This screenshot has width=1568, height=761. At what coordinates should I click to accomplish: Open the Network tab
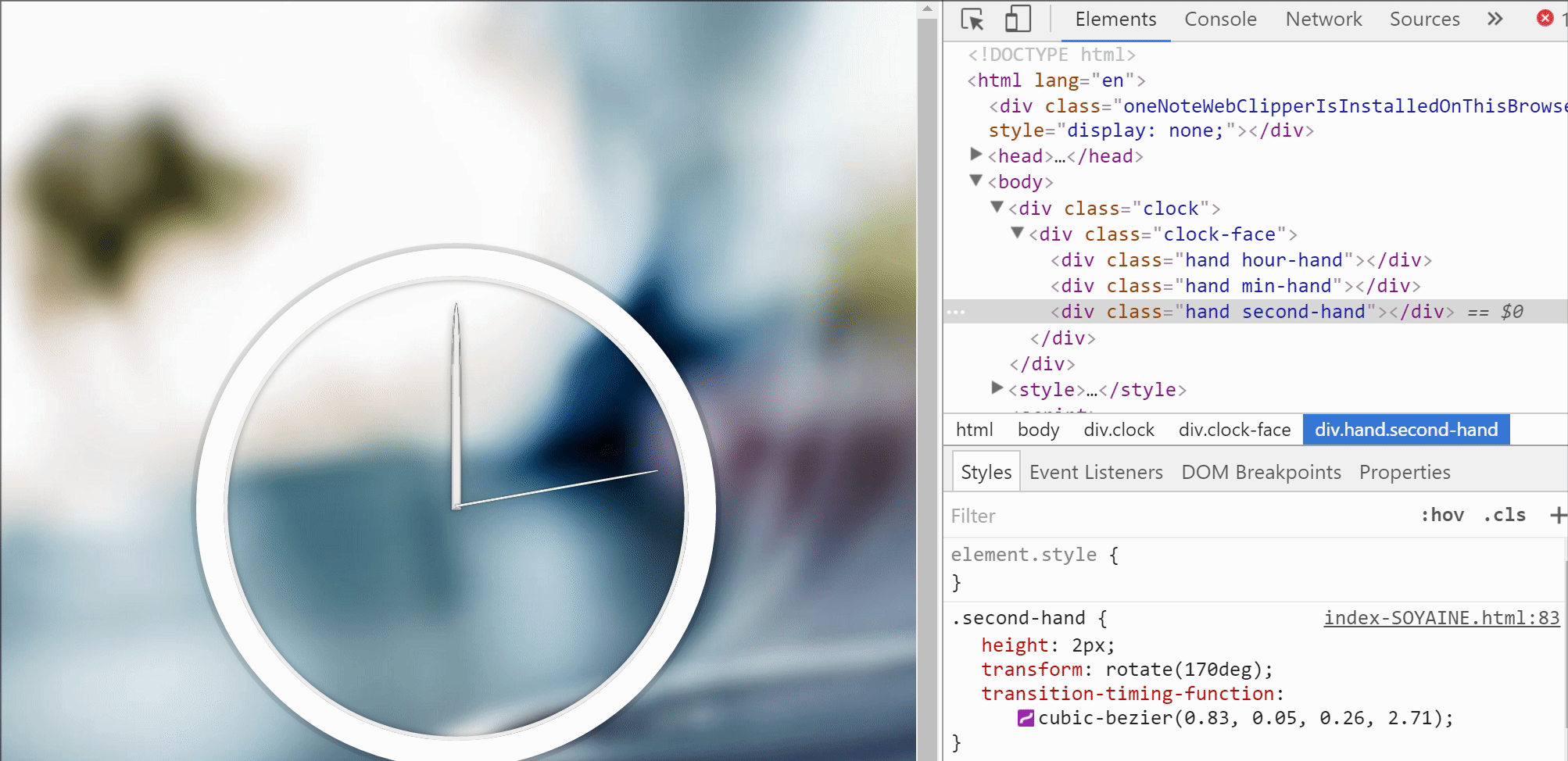[1323, 20]
